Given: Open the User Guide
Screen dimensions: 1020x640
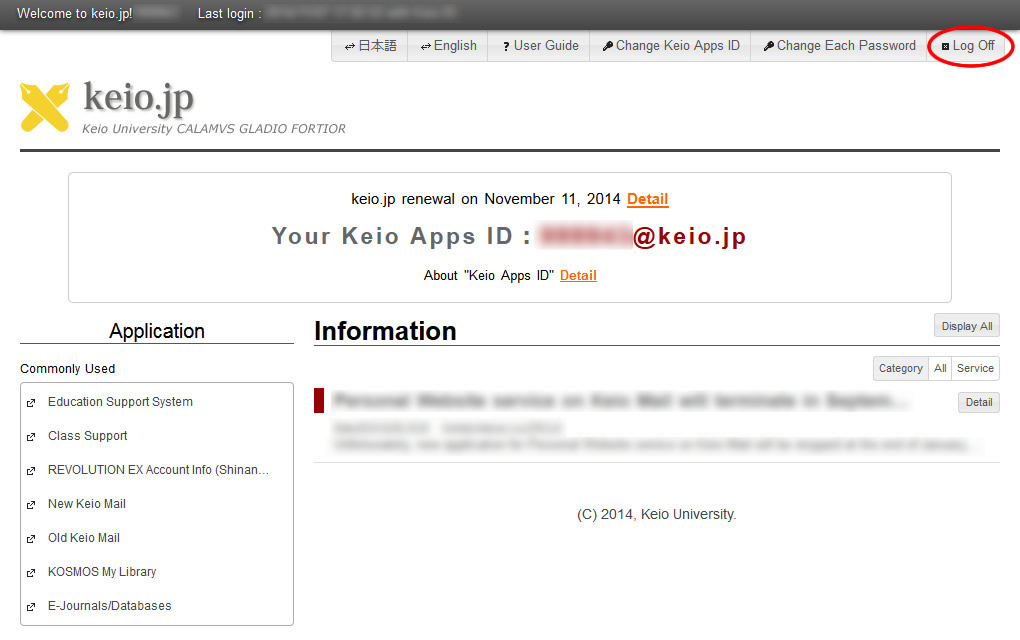Looking at the screenshot, I should coord(539,46).
